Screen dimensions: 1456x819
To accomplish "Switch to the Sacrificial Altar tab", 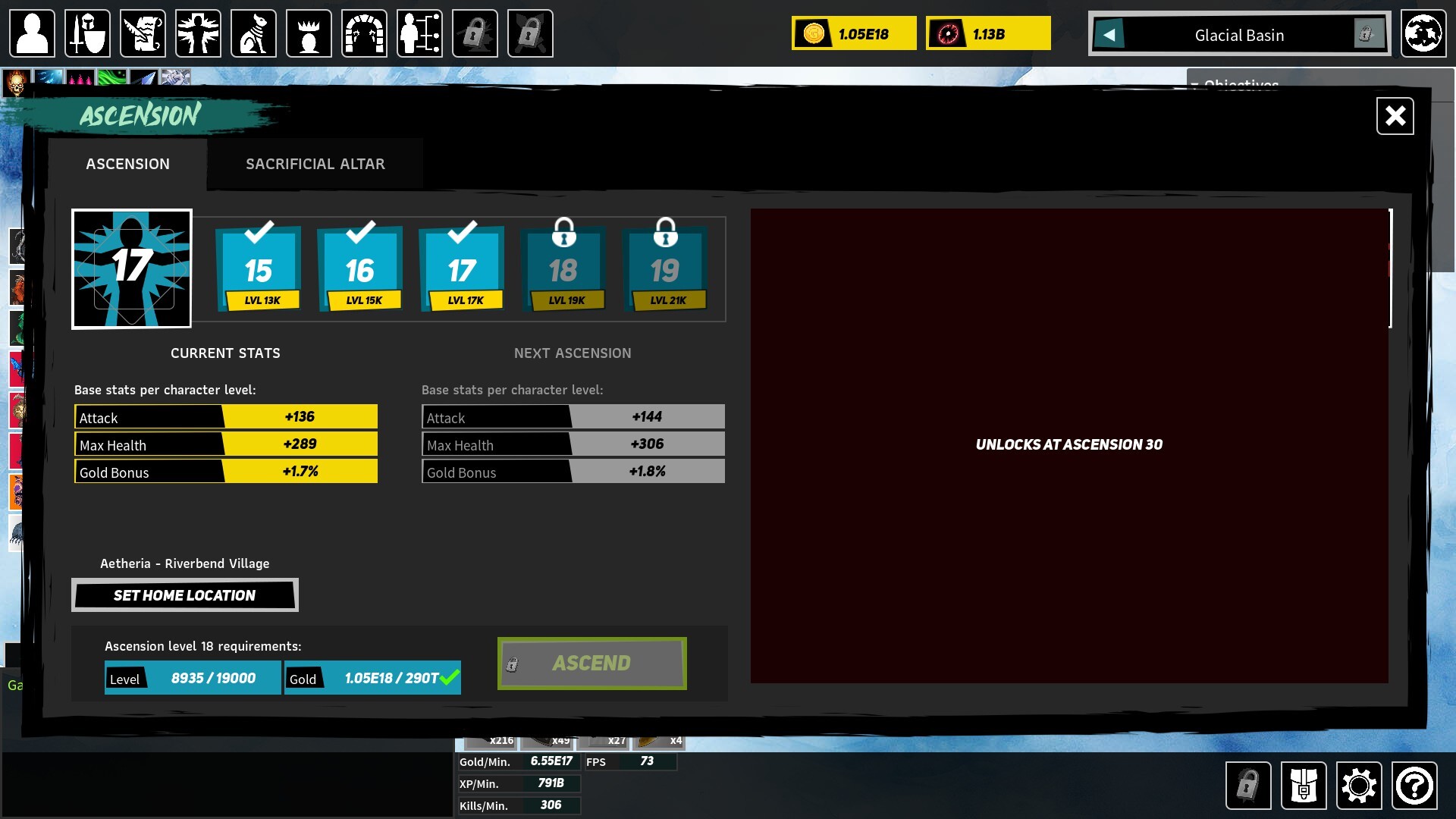I will [315, 164].
